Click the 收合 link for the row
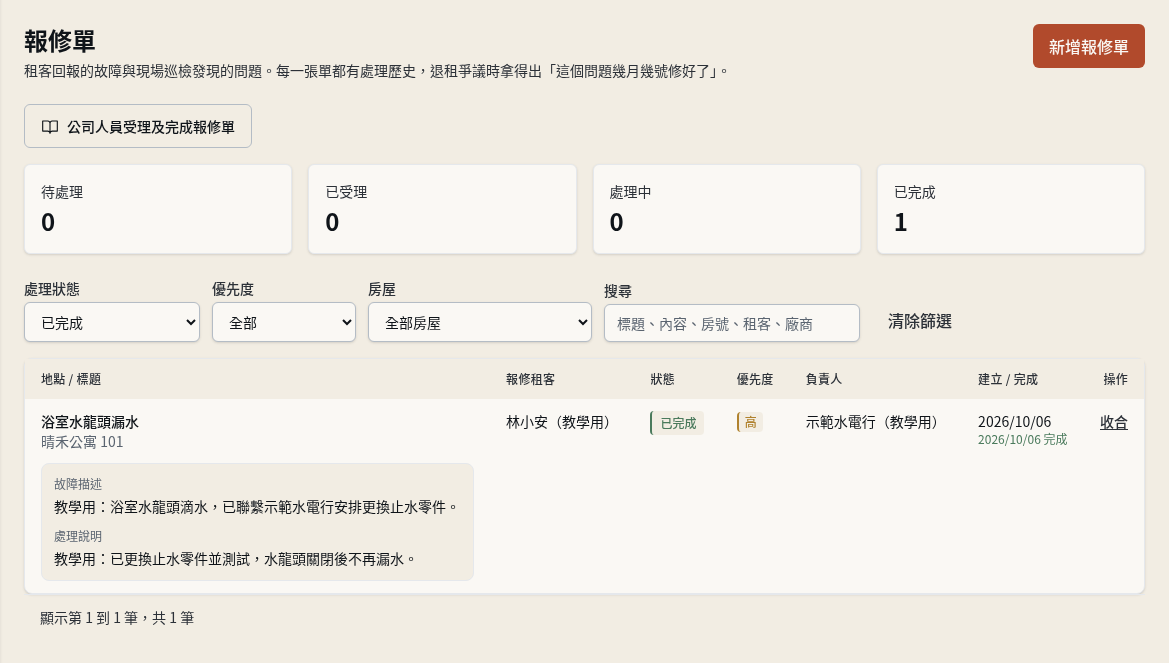Viewport: 1169px width, 663px height. pyautogui.click(x=1114, y=422)
